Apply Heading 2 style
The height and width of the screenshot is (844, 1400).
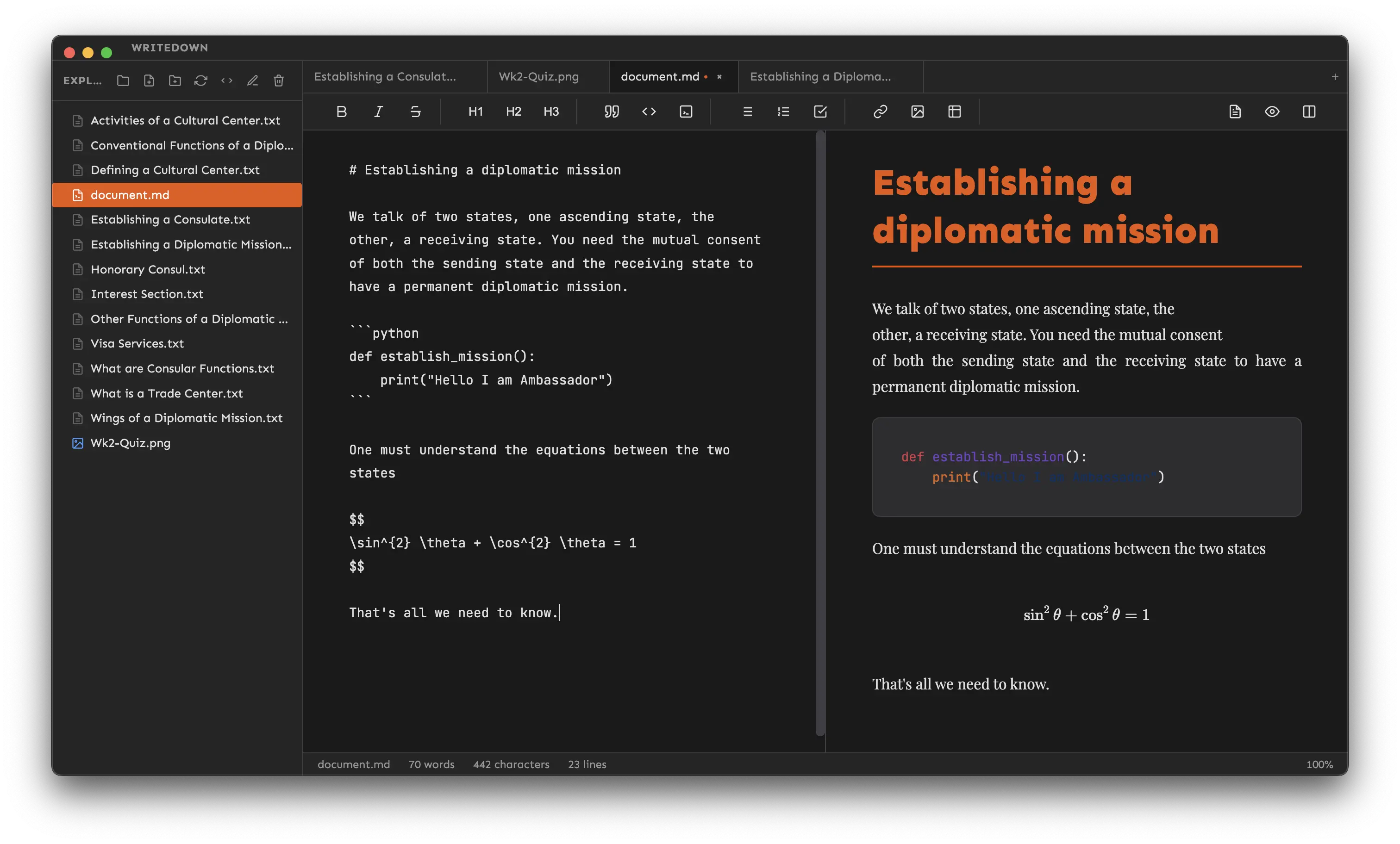coord(513,112)
